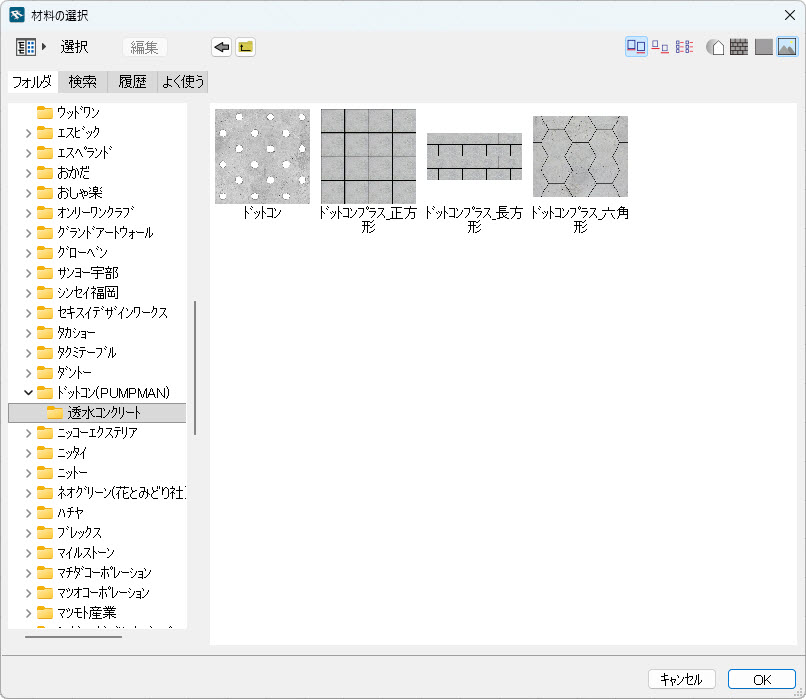This screenshot has width=806, height=699.
Task: Switch to the 検索 tab
Action: pos(82,82)
